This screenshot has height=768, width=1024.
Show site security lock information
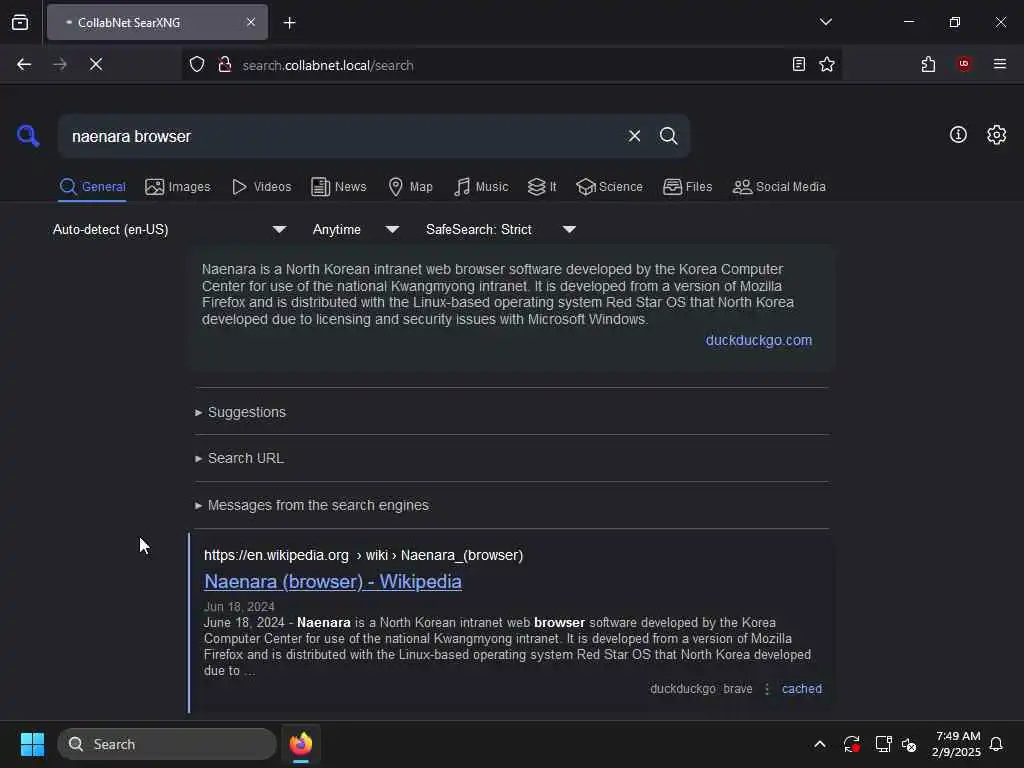click(x=225, y=65)
